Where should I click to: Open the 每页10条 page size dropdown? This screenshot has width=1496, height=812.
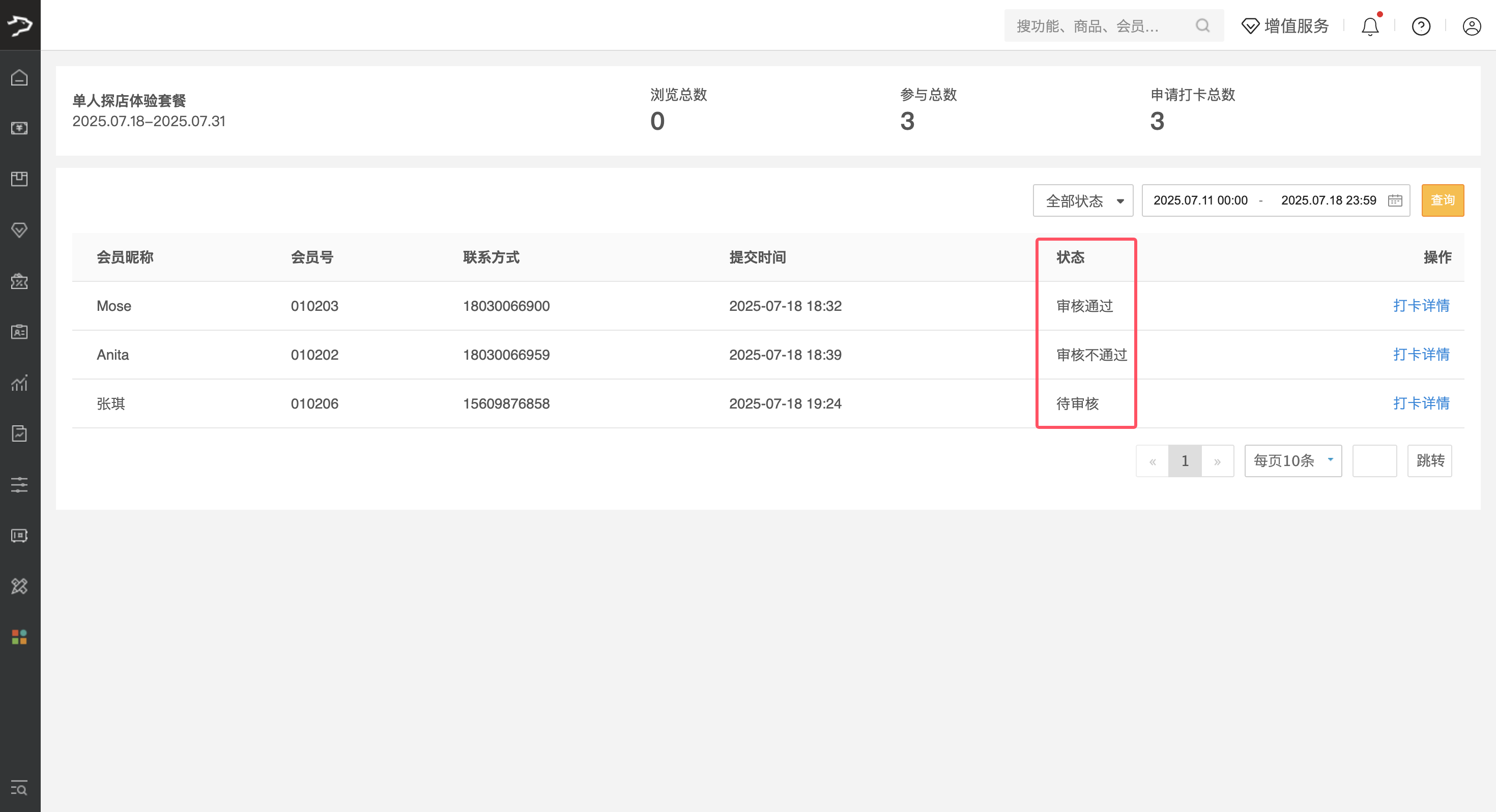point(1293,460)
